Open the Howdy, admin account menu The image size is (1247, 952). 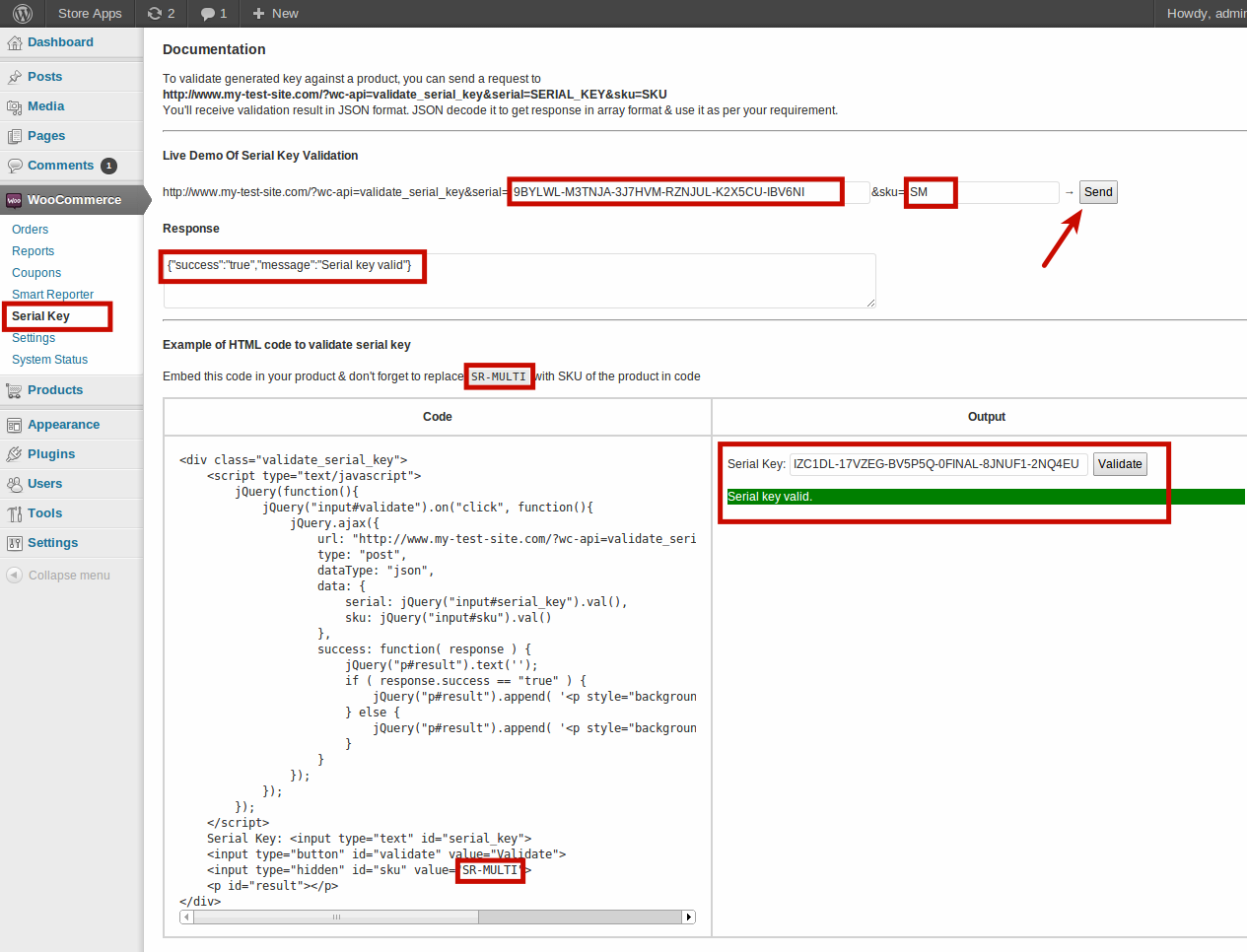(1207, 14)
